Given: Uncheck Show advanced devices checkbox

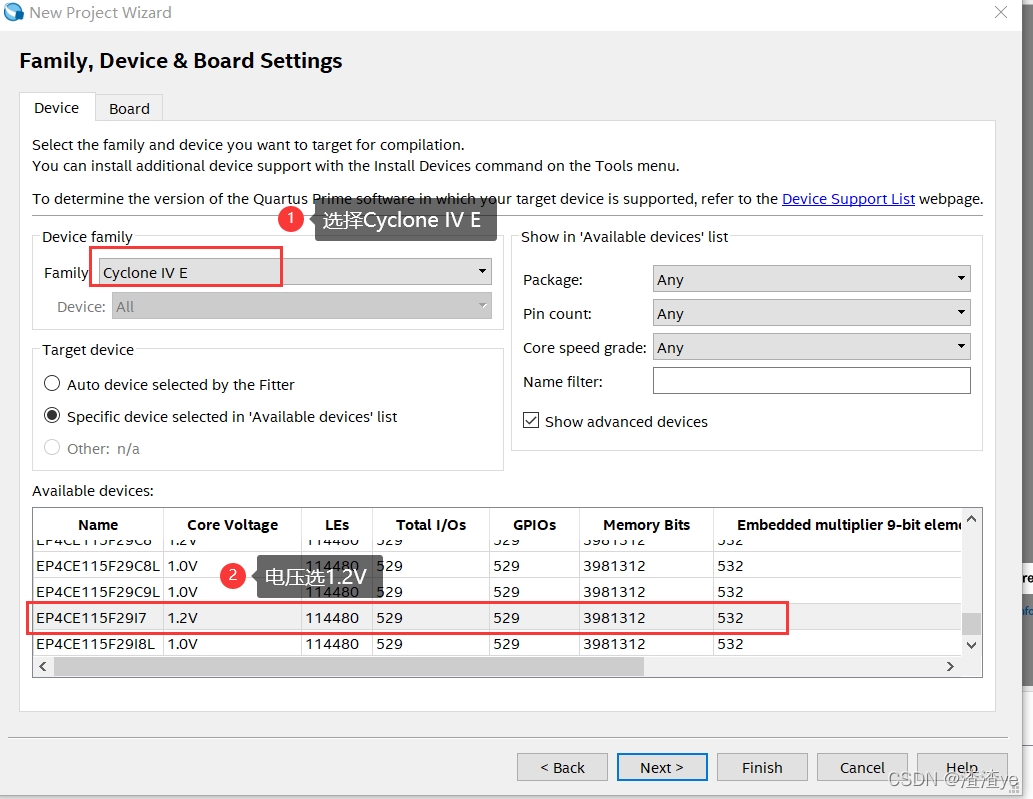Looking at the screenshot, I should pyautogui.click(x=531, y=421).
